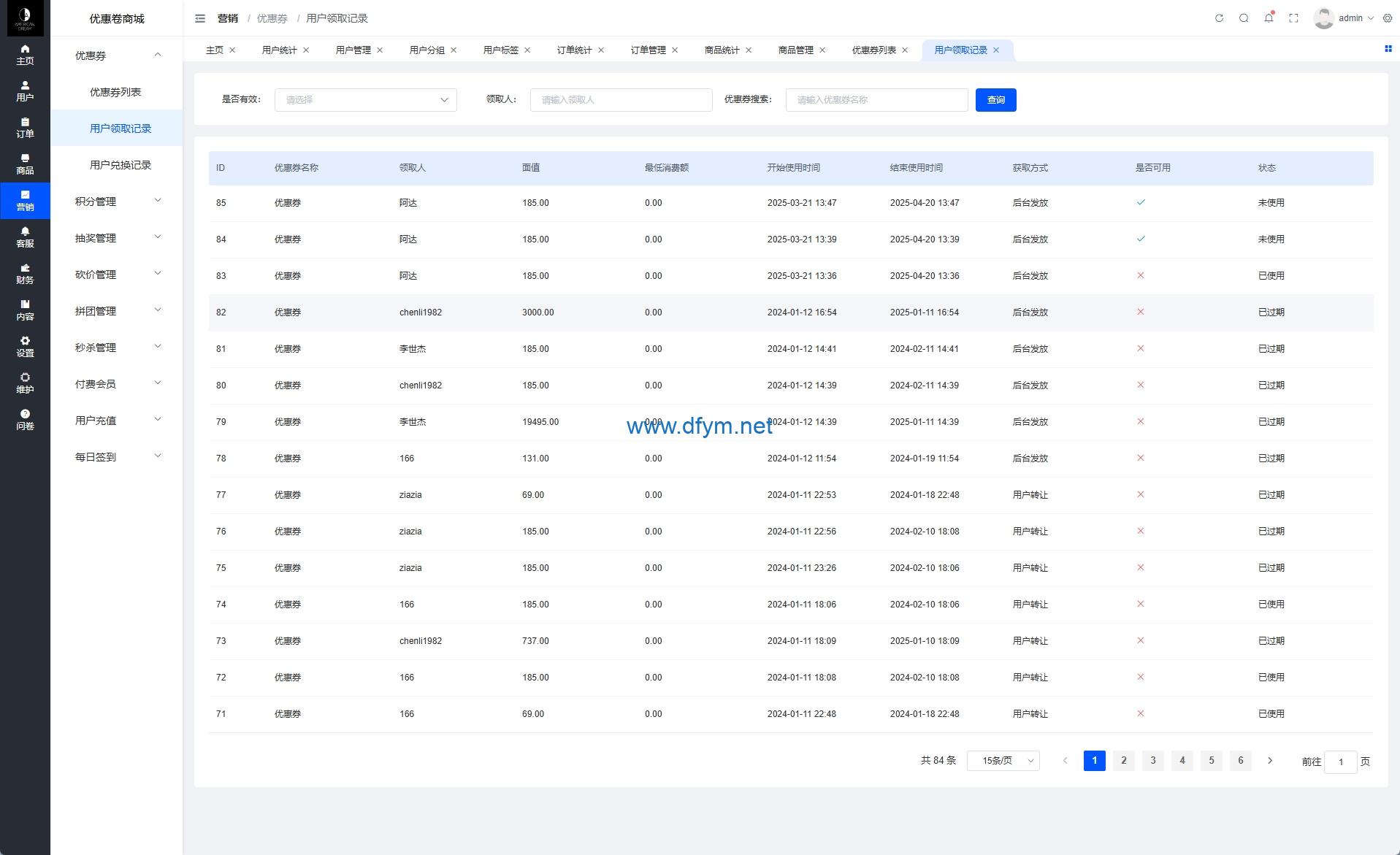Open the 主页 home sidebar icon

point(25,55)
